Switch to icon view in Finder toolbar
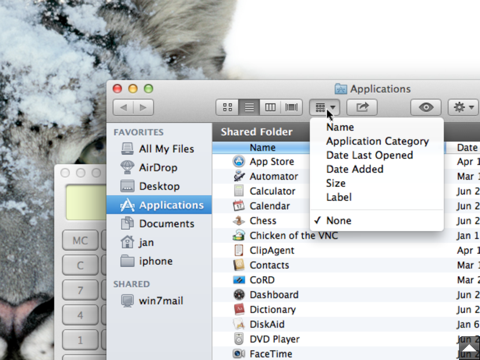This screenshot has height=360, width=480. tap(227, 107)
